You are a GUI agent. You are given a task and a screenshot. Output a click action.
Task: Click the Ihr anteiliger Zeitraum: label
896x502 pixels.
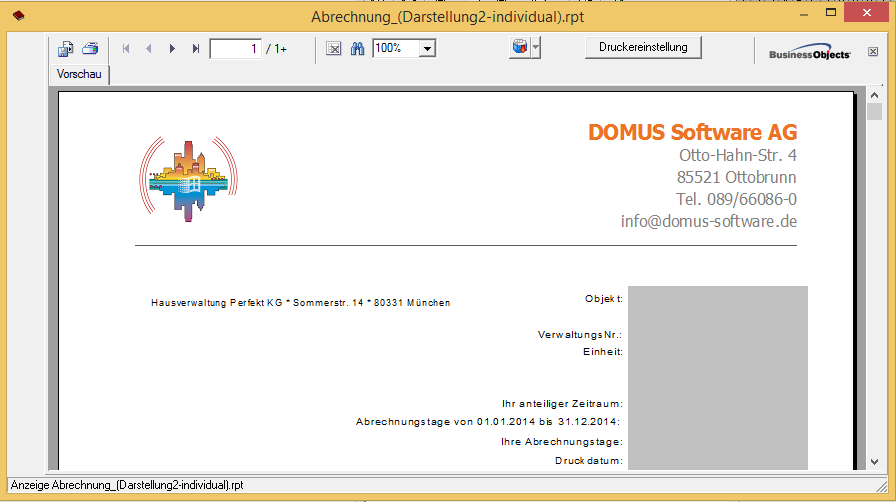[562, 404]
